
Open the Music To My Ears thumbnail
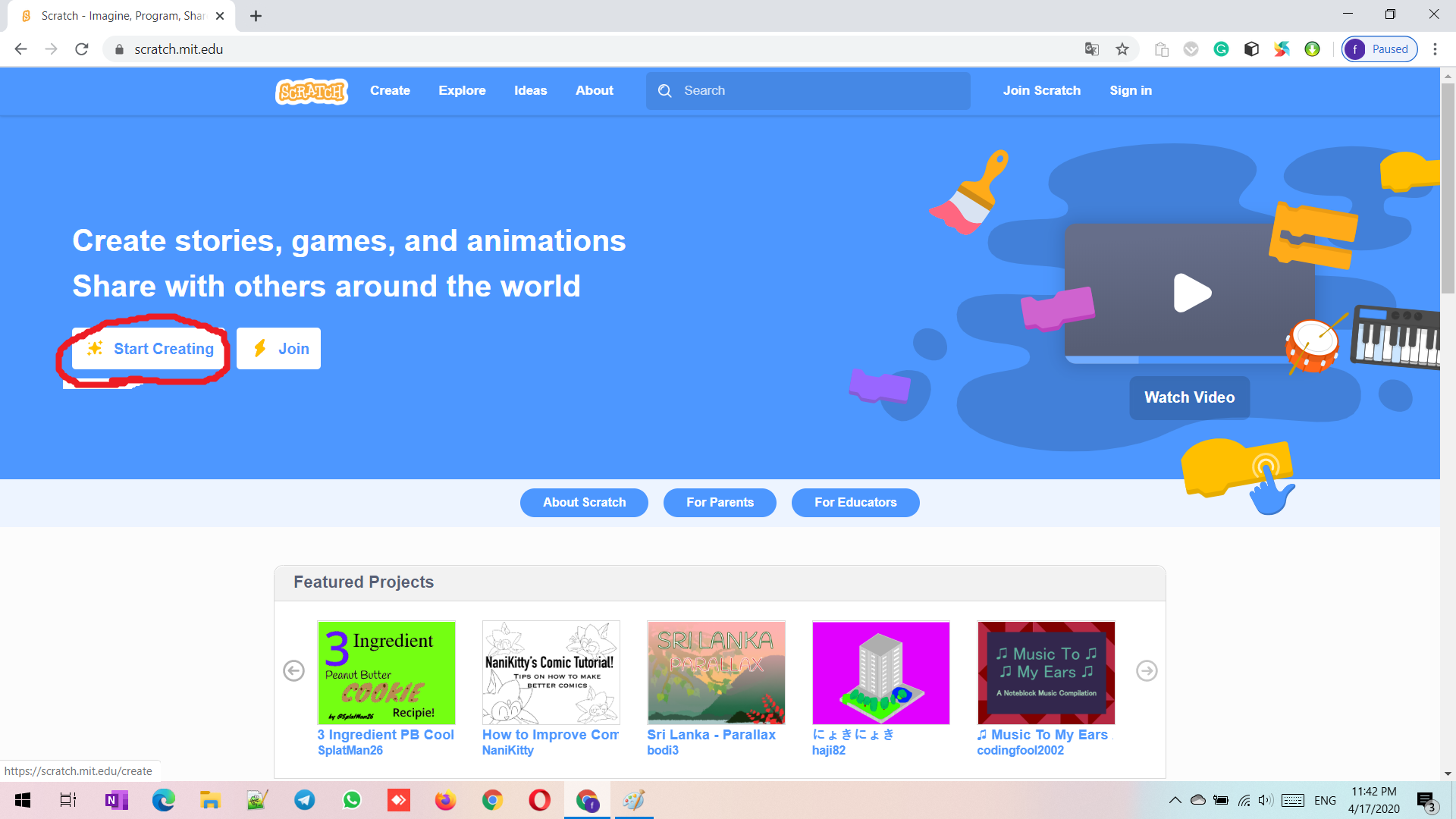1046,673
